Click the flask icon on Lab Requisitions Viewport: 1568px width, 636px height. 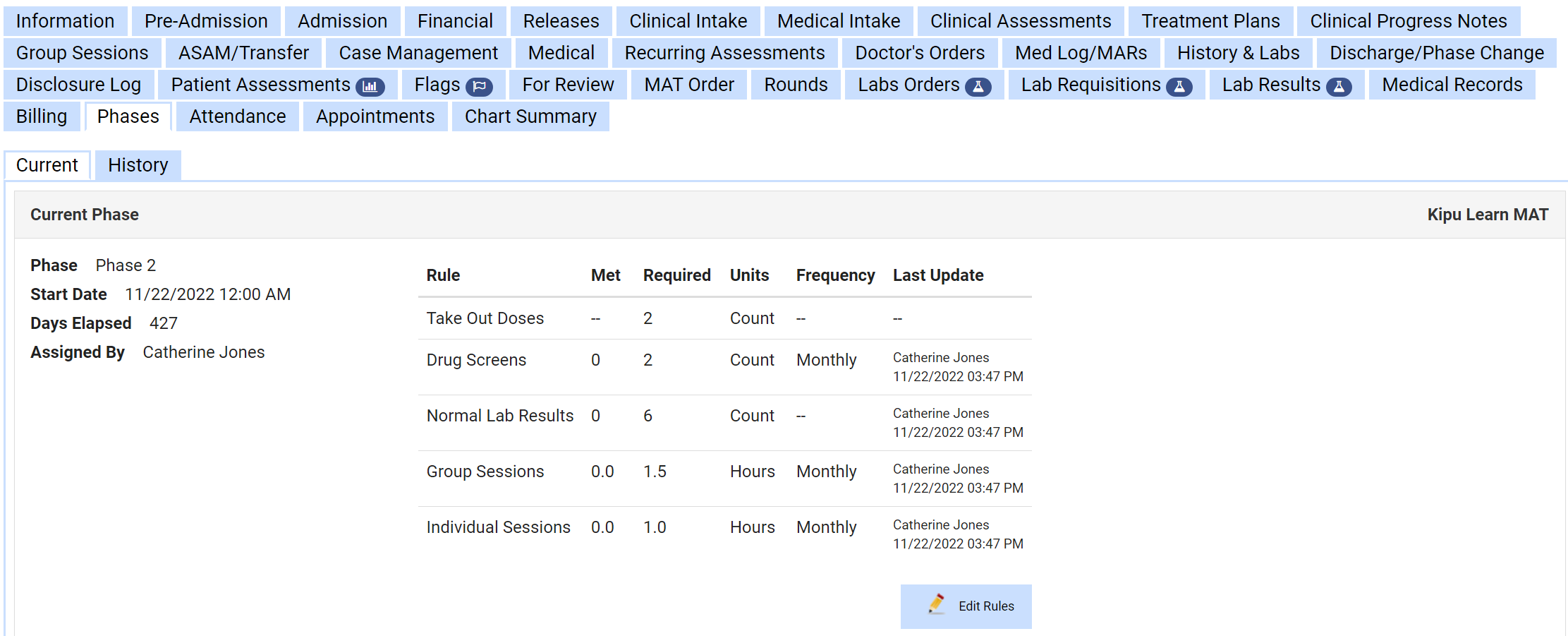(x=1179, y=86)
